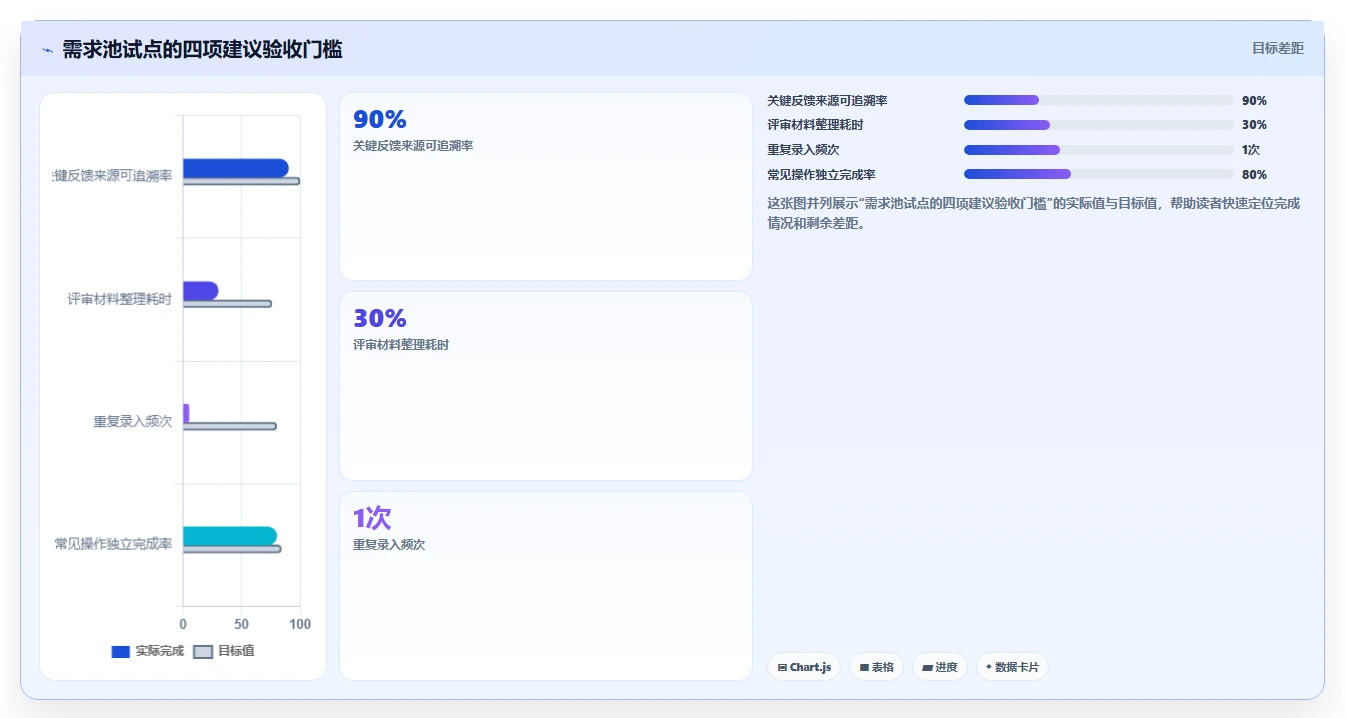Image resolution: width=1345 pixels, height=718 pixels.
Task: Click the Chart.js tag
Action: pyautogui.click(x=804, y=667)
